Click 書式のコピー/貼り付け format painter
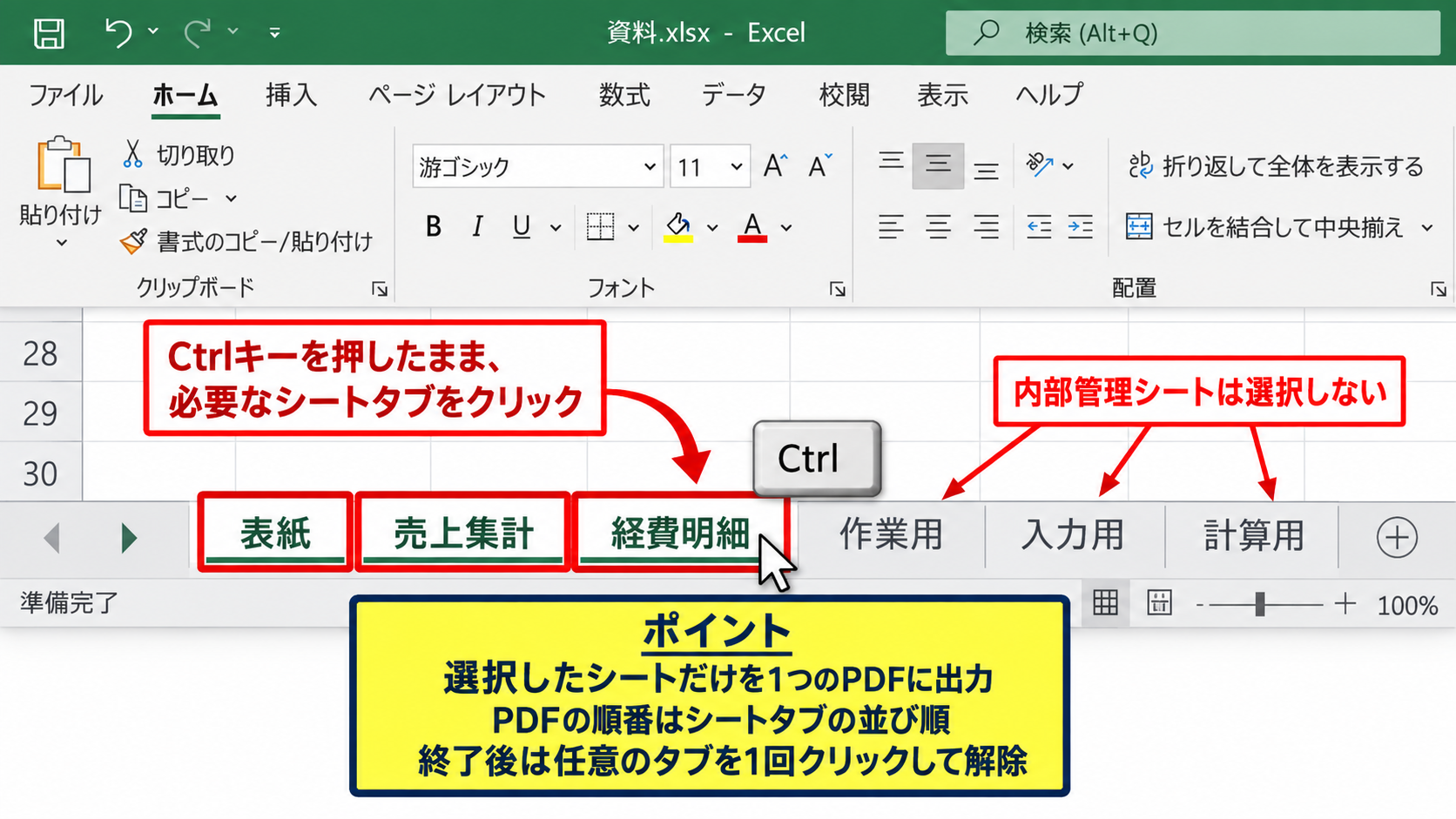 (246, 241)
